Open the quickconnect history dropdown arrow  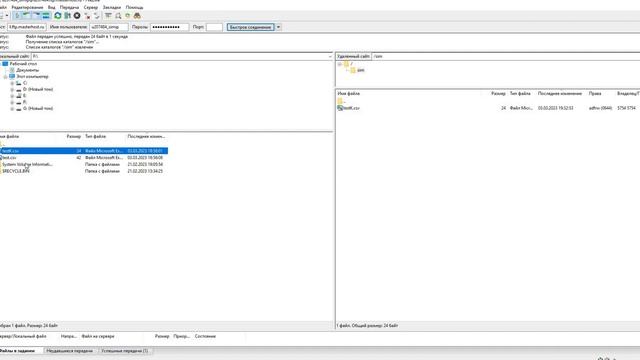(x=278, y=27)
